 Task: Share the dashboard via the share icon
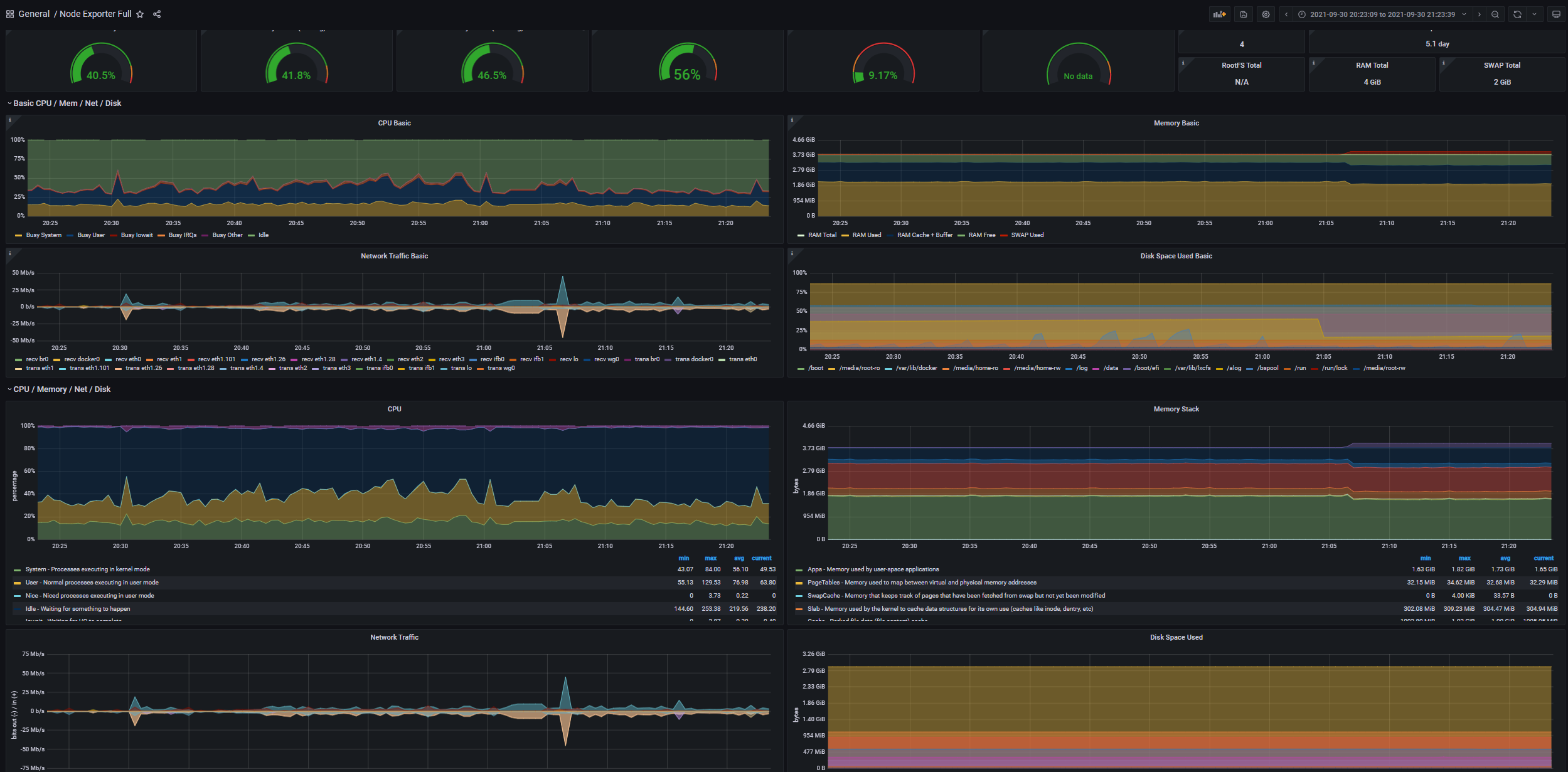pos(157,14)
